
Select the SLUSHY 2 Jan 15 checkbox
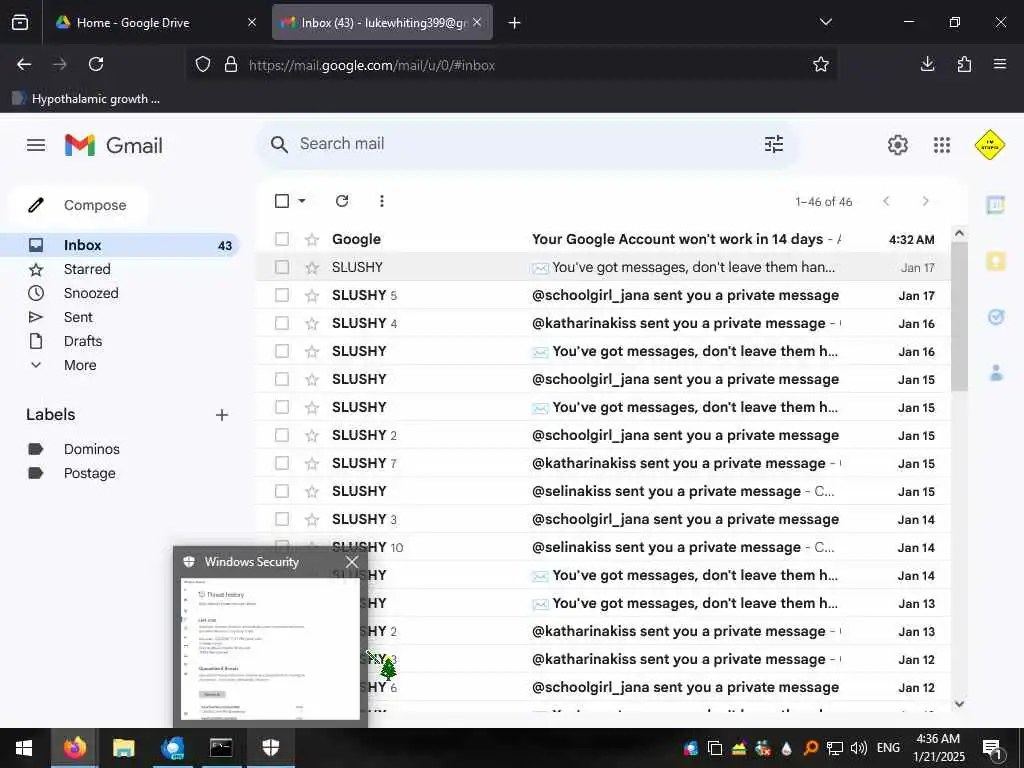[x=282, y=435]
